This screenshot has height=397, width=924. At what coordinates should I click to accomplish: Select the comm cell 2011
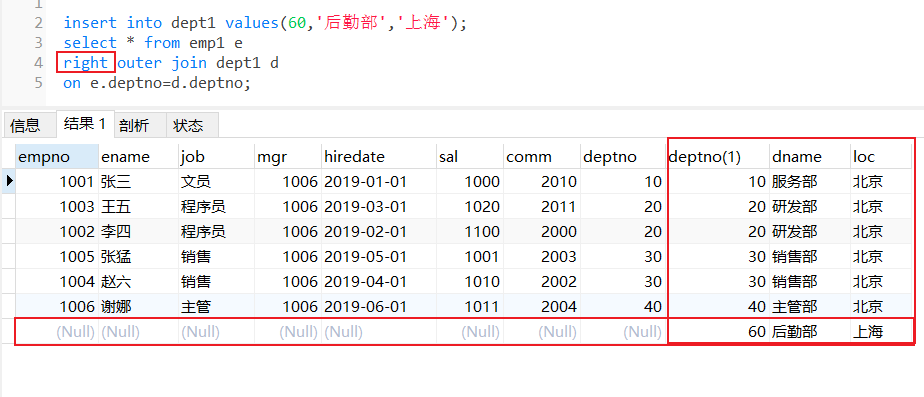(x=542, y=207)
